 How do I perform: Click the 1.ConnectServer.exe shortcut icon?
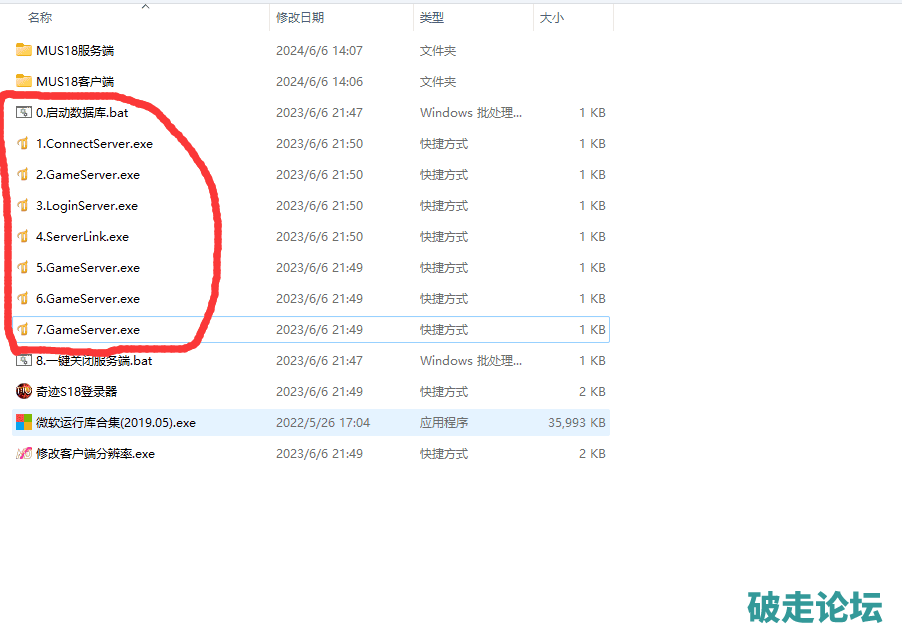click(24, 144)
